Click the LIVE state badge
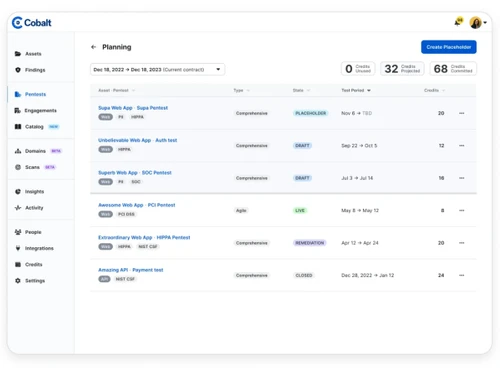Image resolution: width=500 pixels, height=375 pixels. click(x=300, y=210)
